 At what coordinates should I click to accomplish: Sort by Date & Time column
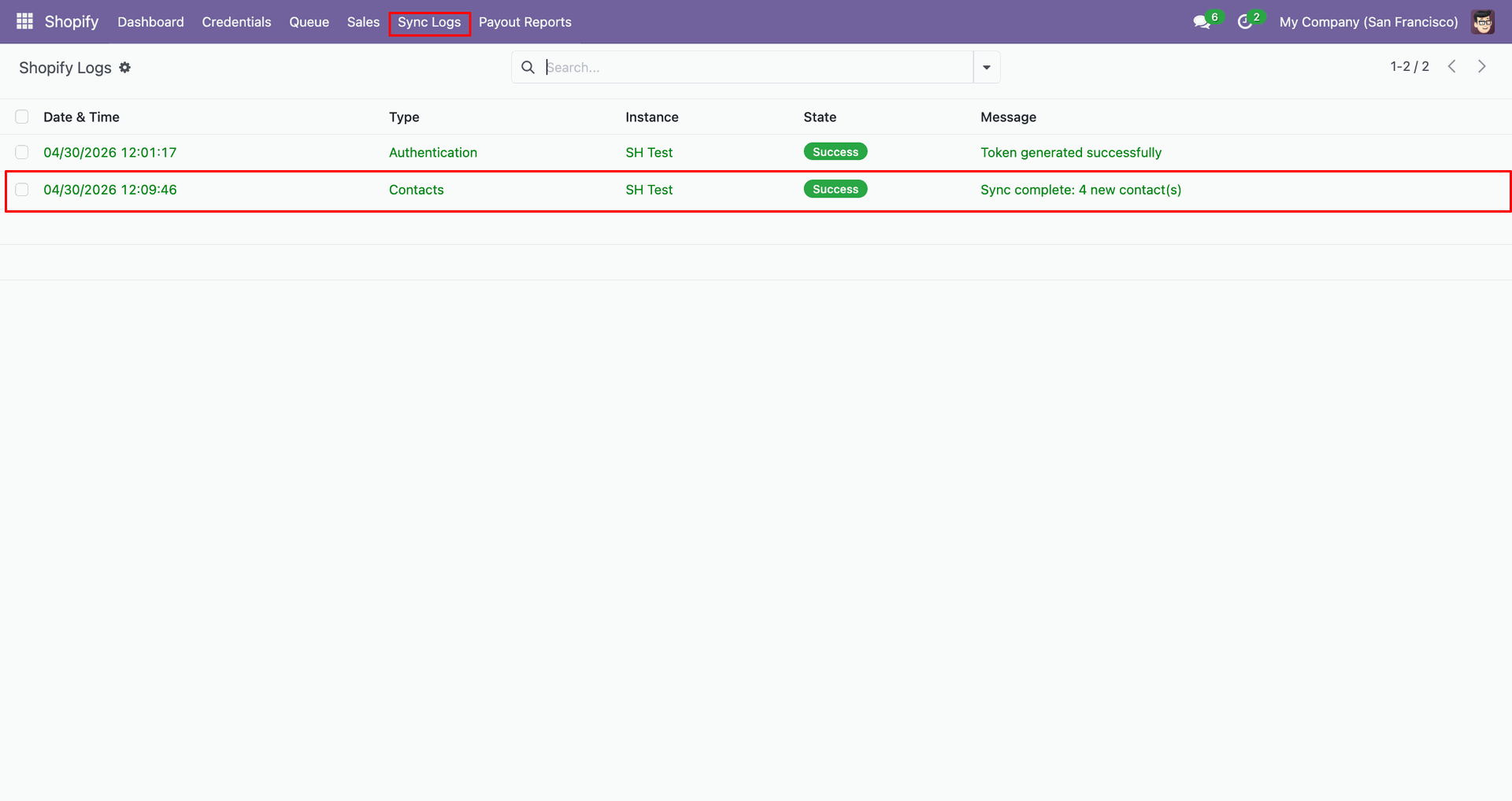[x=81, y=117]
